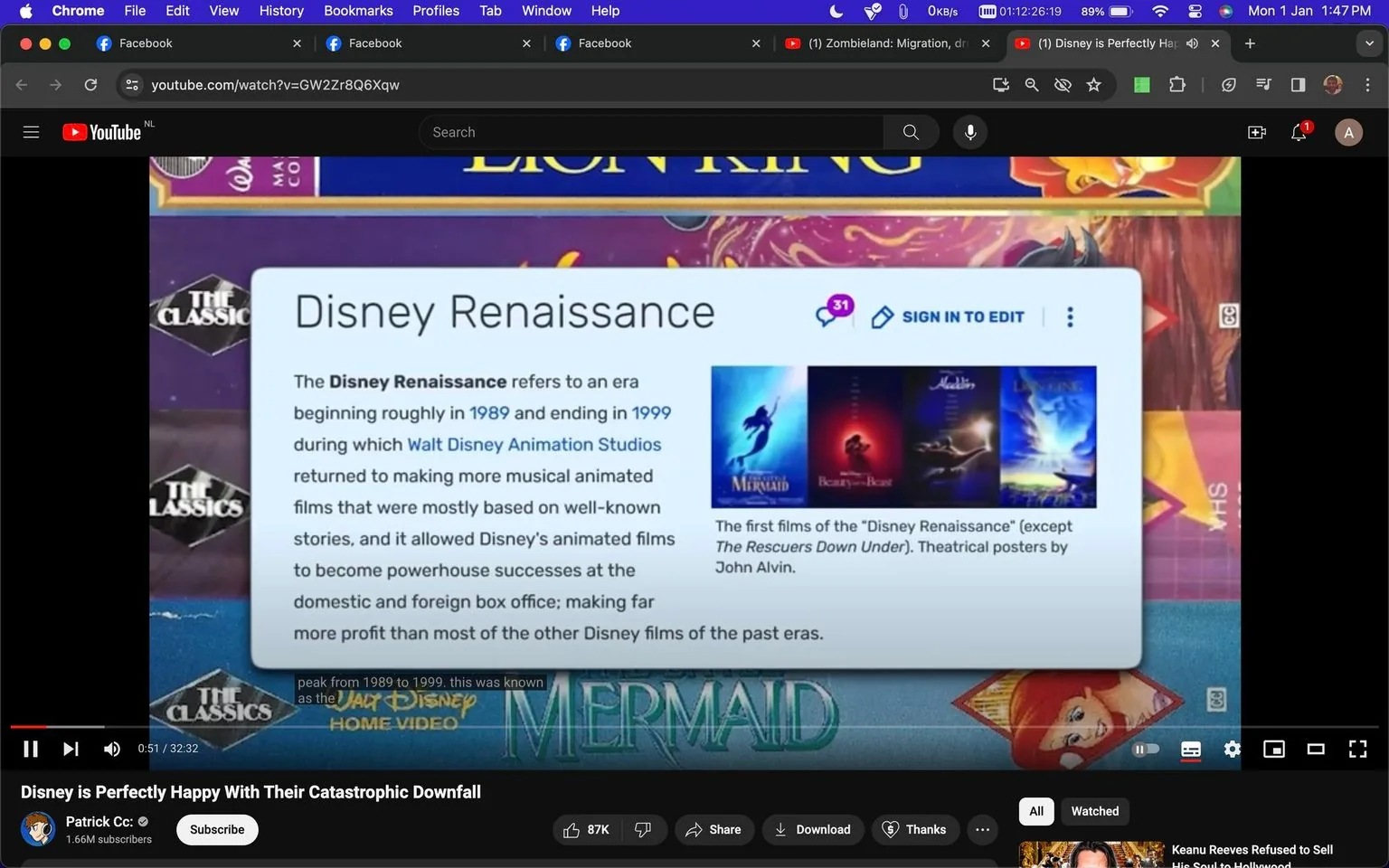Switch to theater mode
Screen dimensions: 1389x868
[x=1316, y=749]
